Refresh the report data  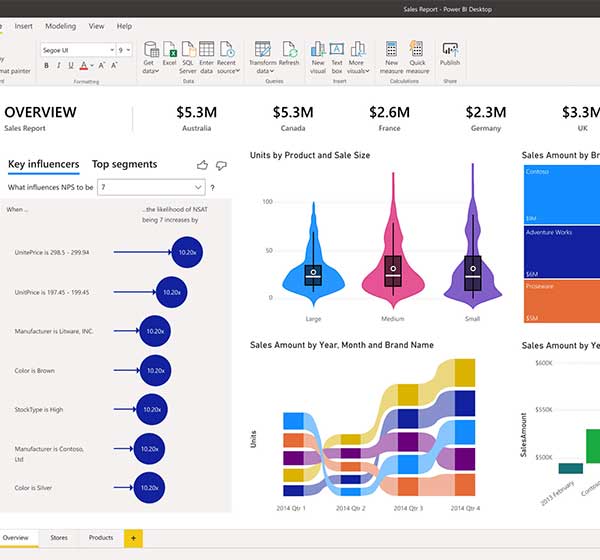pos(289,56)
